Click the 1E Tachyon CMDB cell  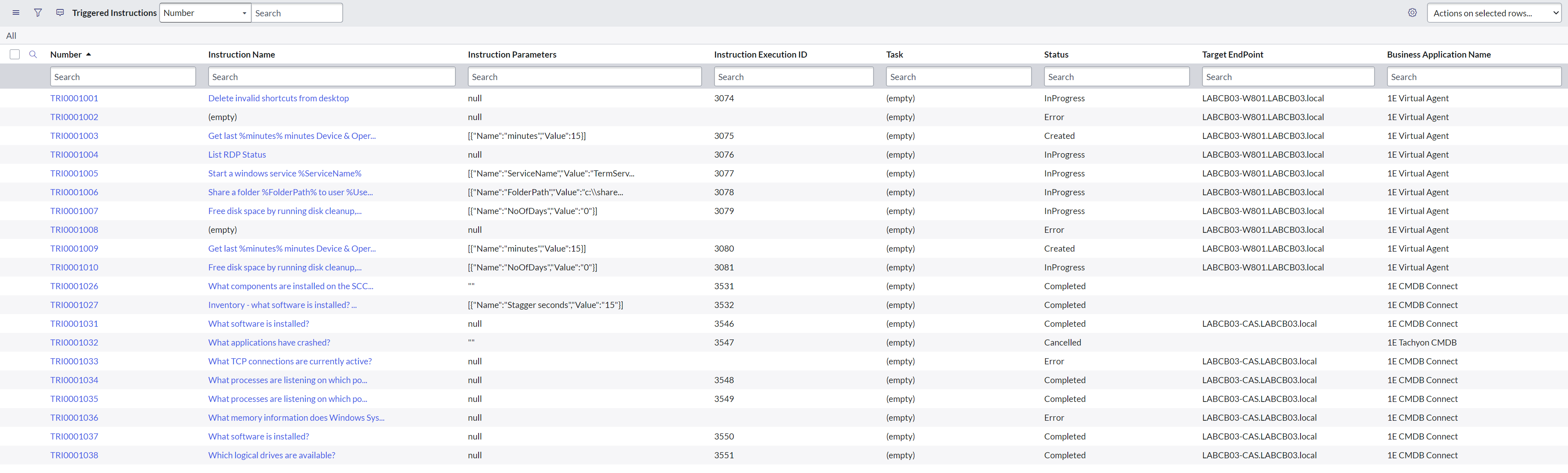coord(1422,343)
